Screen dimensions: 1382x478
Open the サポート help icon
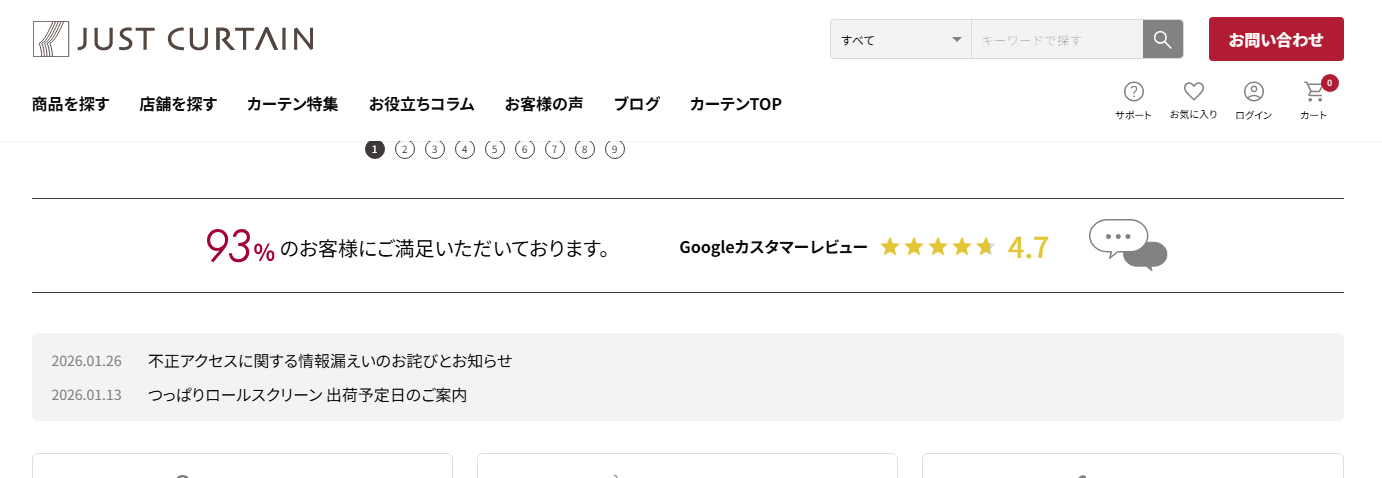[1133, 92]
